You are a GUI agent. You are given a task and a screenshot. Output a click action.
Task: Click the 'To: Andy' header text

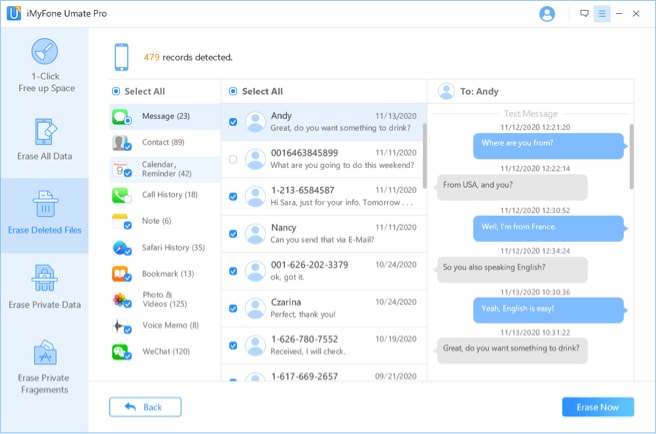(479, 91)
